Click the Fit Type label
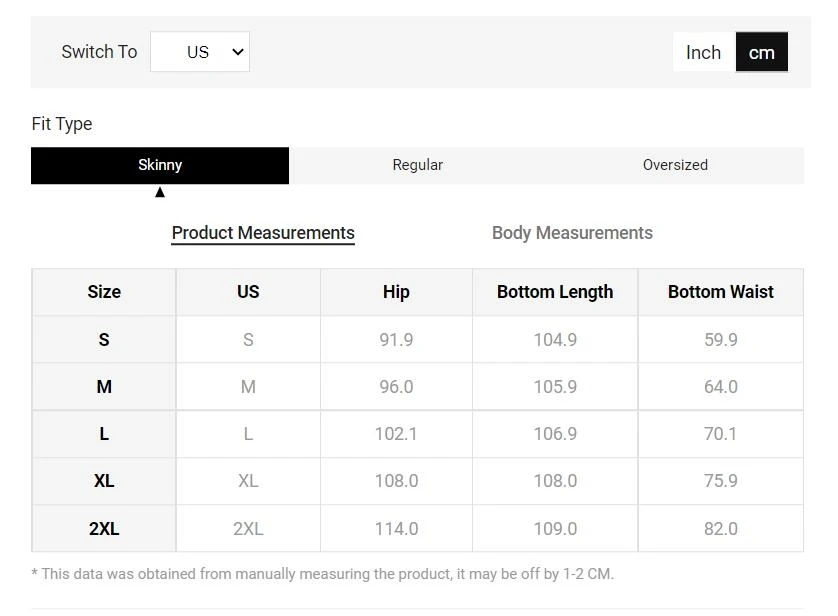This screenshot has height=616, width=838. [x=62, y=124]
